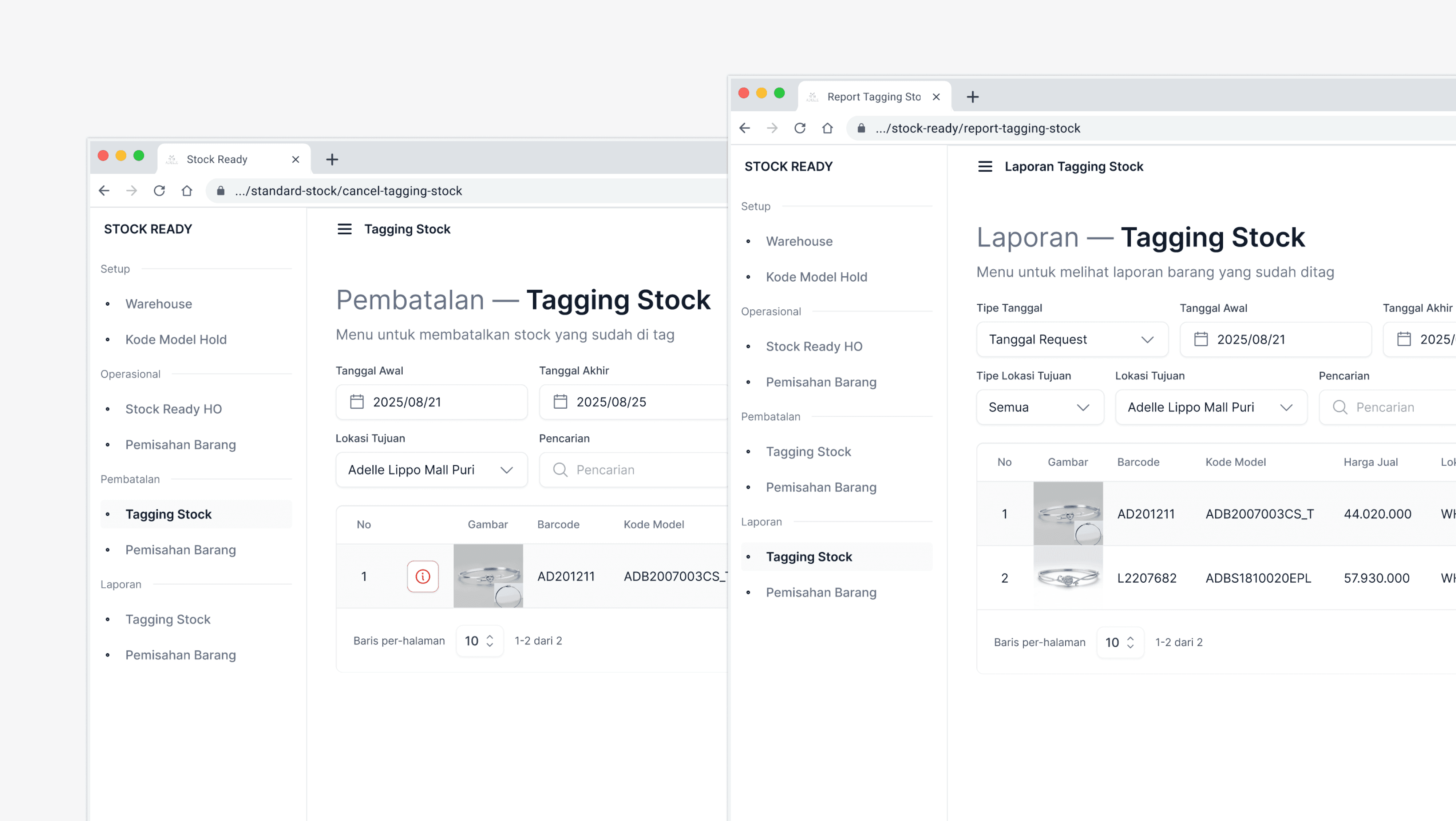Viewport: 1456px width, 821px height.
Task: Go back in the report-tagging-stock browser
Action: pyautogui.click(x=744, y=128)
